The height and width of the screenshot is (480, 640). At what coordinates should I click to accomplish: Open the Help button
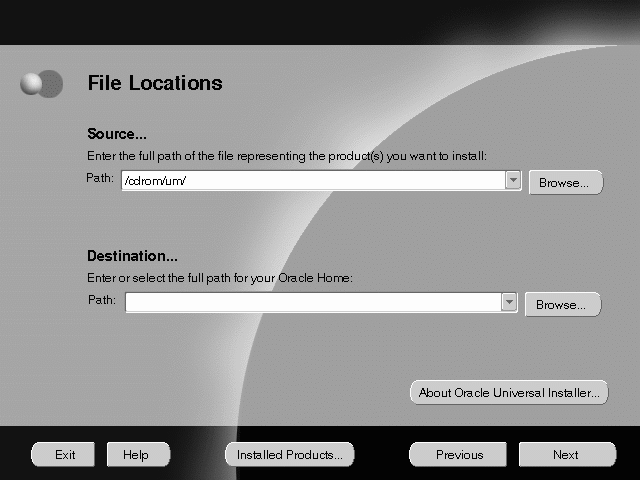click(x=138, y=454)
